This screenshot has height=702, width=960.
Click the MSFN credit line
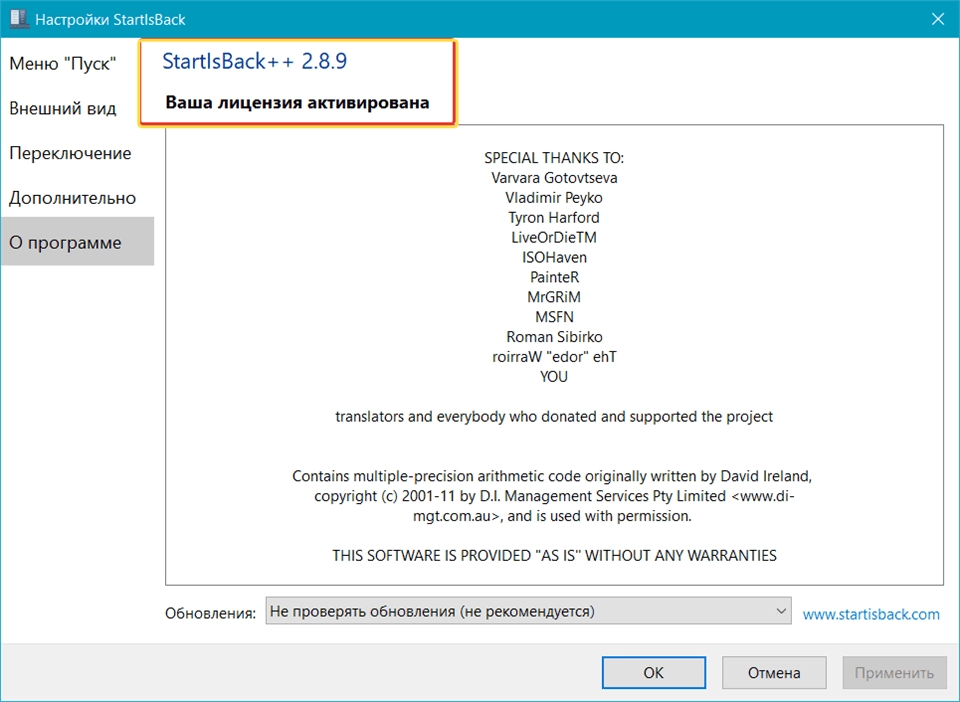554,317
